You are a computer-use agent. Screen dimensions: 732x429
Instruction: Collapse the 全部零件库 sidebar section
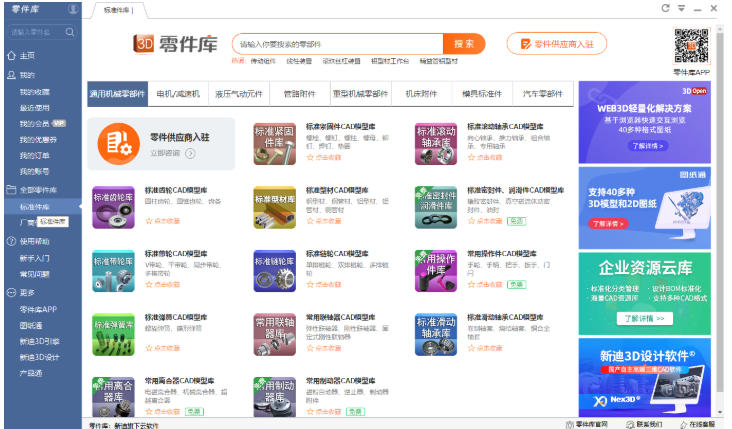[38, 190]
